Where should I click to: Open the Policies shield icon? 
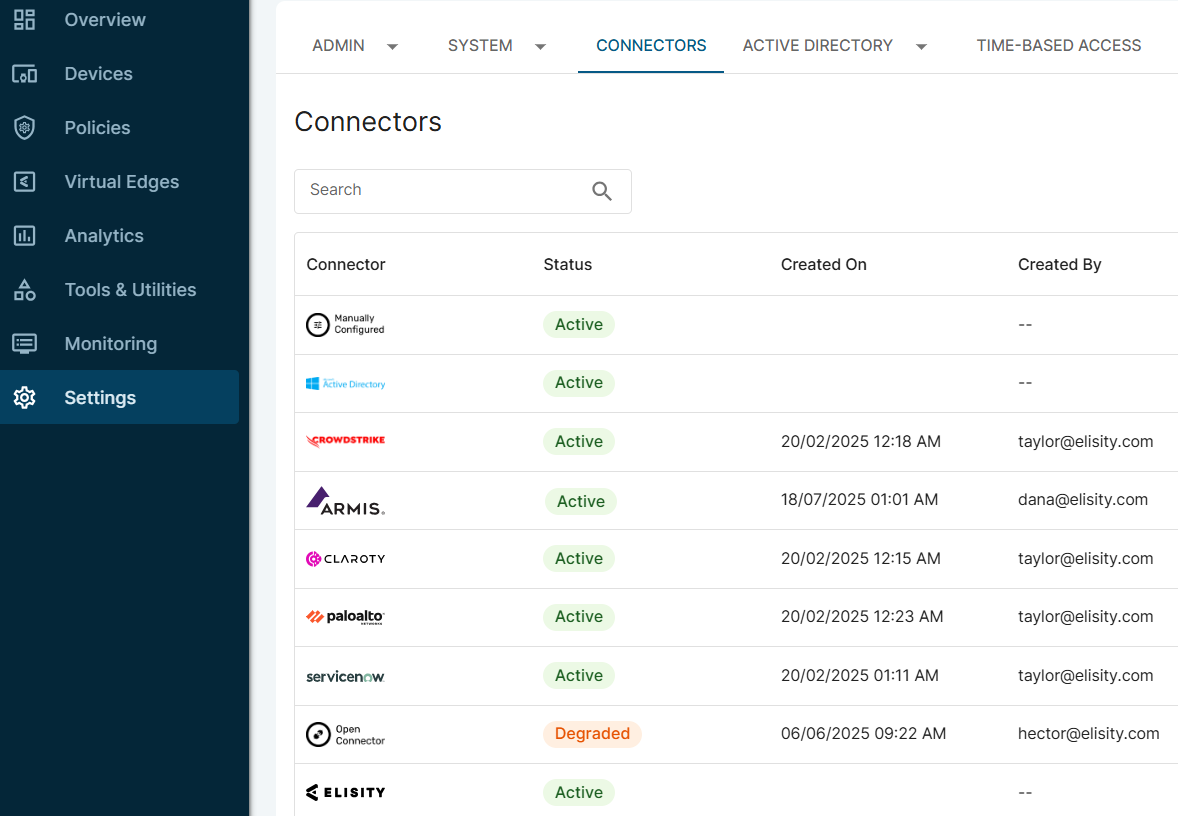pos(24,127)
